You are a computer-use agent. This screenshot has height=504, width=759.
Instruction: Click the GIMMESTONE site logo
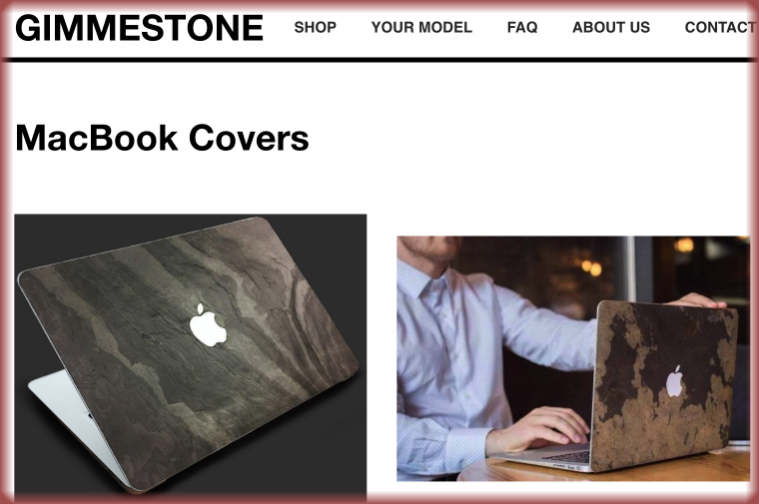click(139, 28)
